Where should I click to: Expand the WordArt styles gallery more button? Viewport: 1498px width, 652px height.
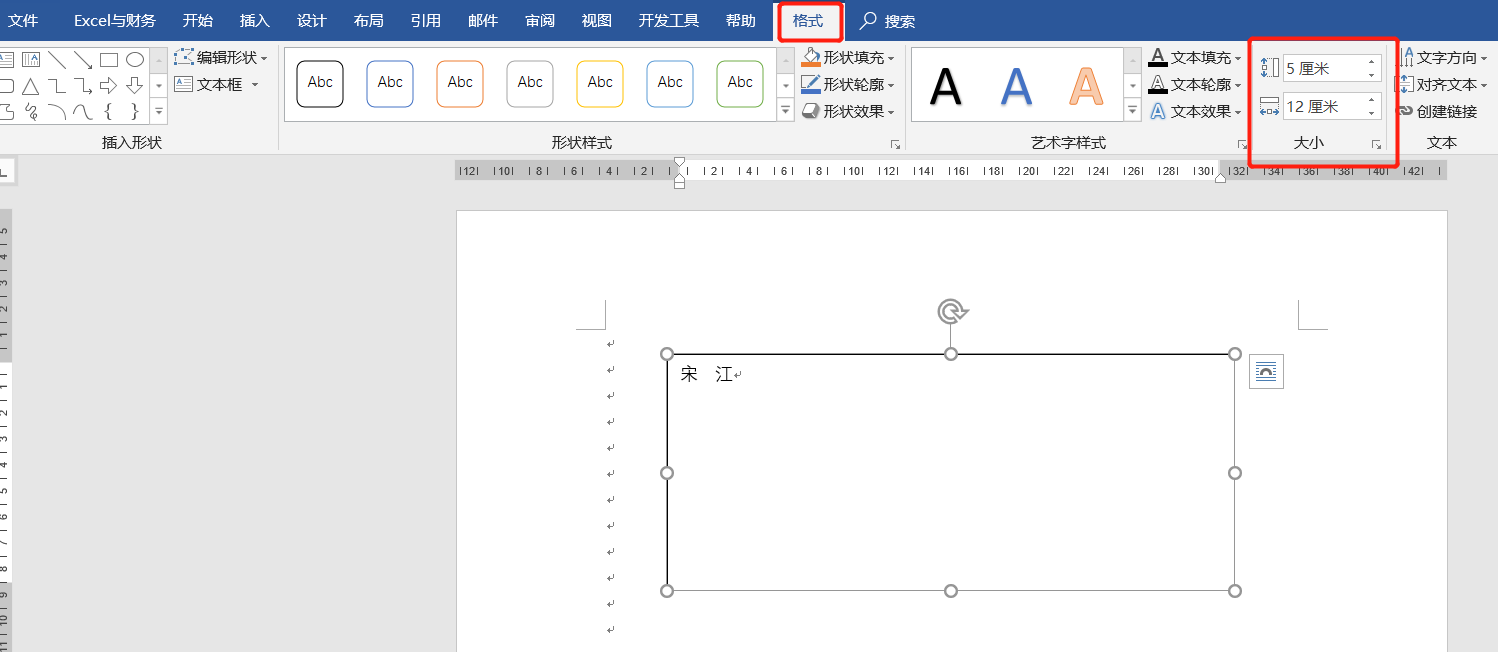pos(1133,110)
